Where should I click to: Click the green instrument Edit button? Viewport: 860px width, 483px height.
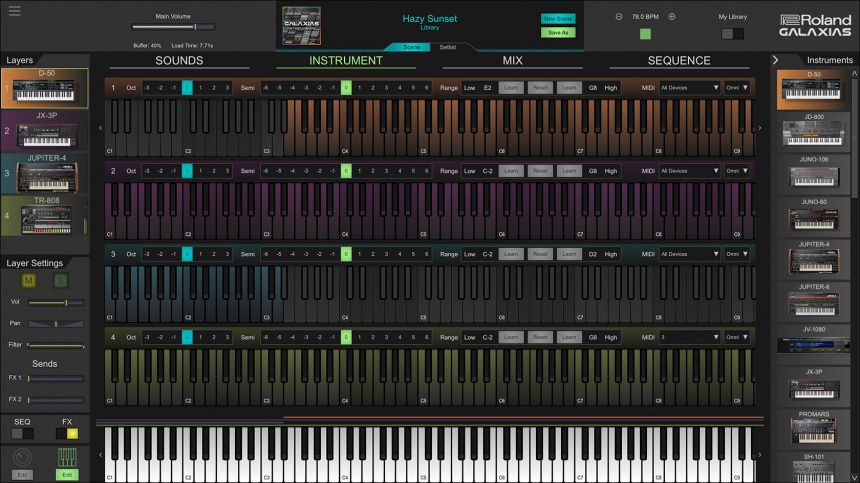(67, 475)
